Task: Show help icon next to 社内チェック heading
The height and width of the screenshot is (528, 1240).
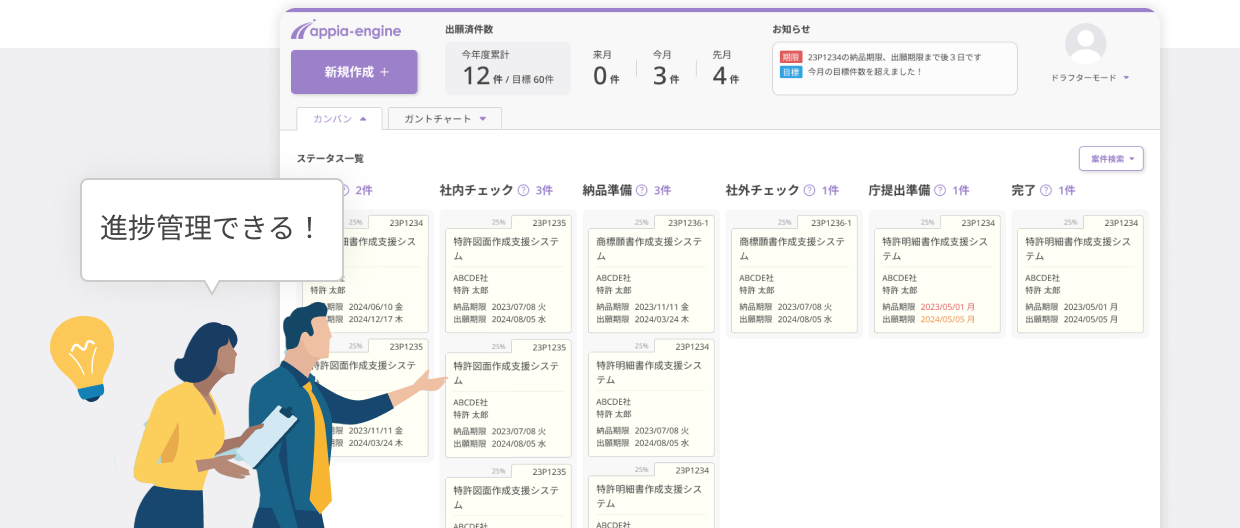Action: (522, 190)
